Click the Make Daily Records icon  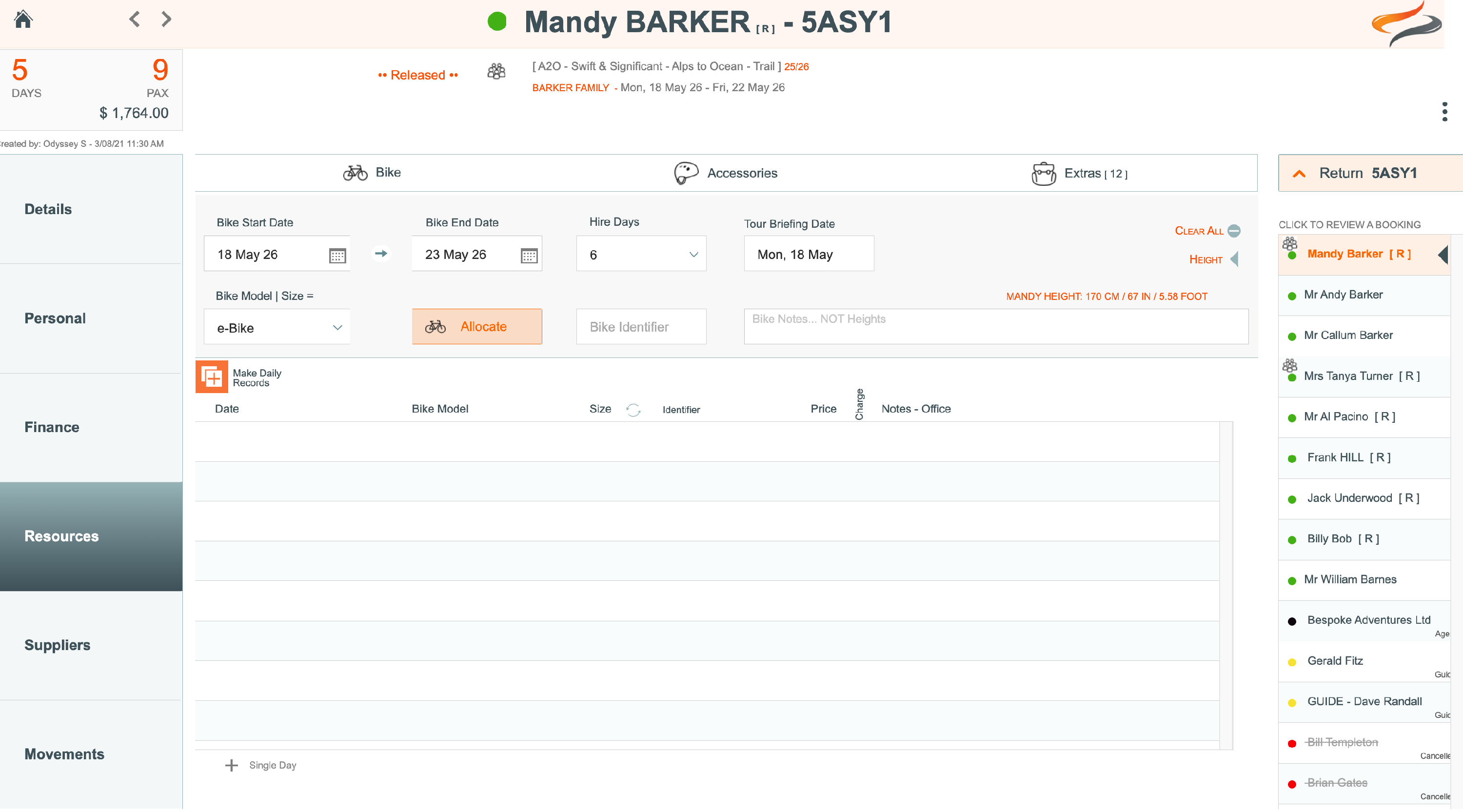[212, 377]
